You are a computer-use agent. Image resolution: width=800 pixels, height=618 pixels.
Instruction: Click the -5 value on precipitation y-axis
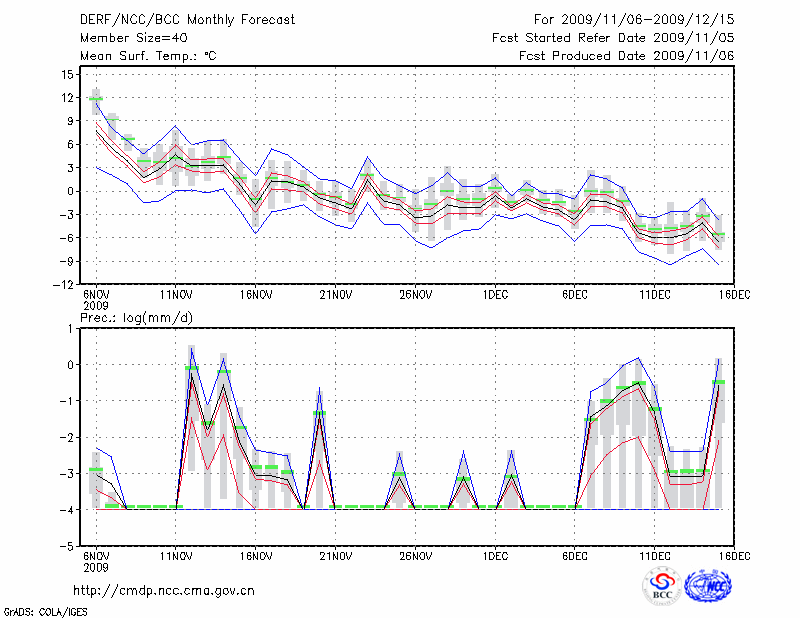pos(68,548)
